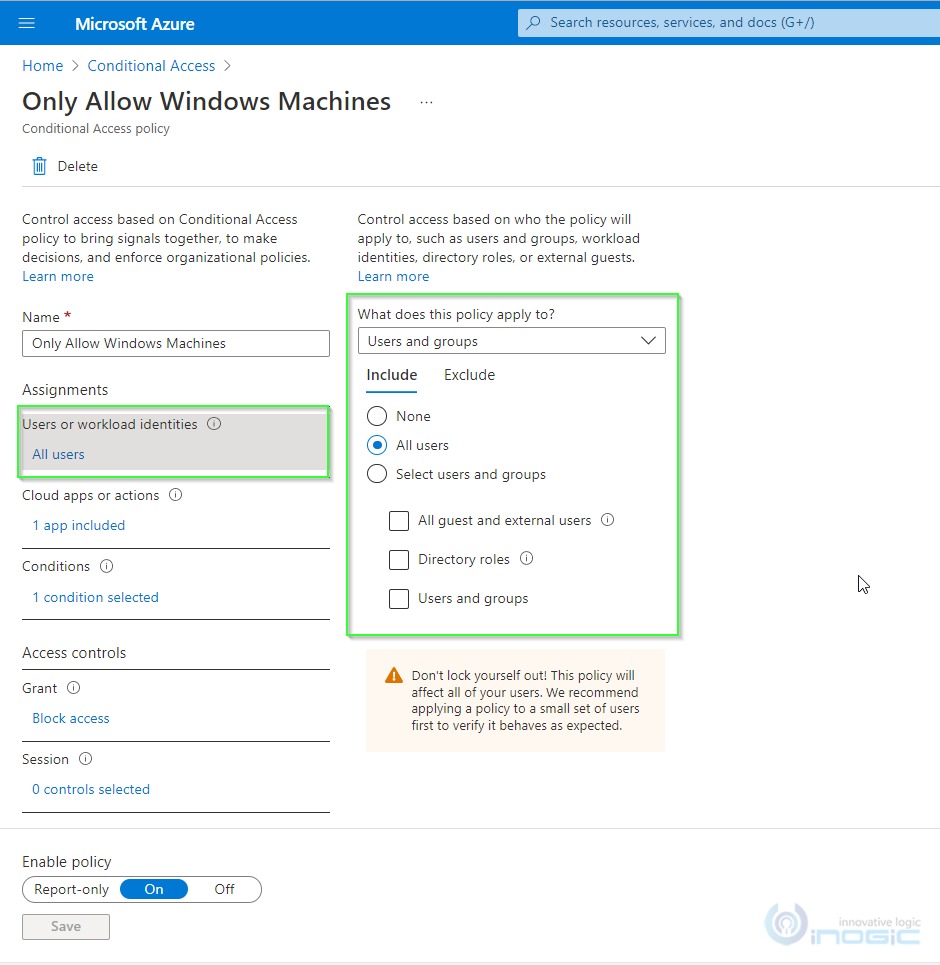Click the search magnifier icon
This screenshot has width=940, height=965.
coord(534,23)
